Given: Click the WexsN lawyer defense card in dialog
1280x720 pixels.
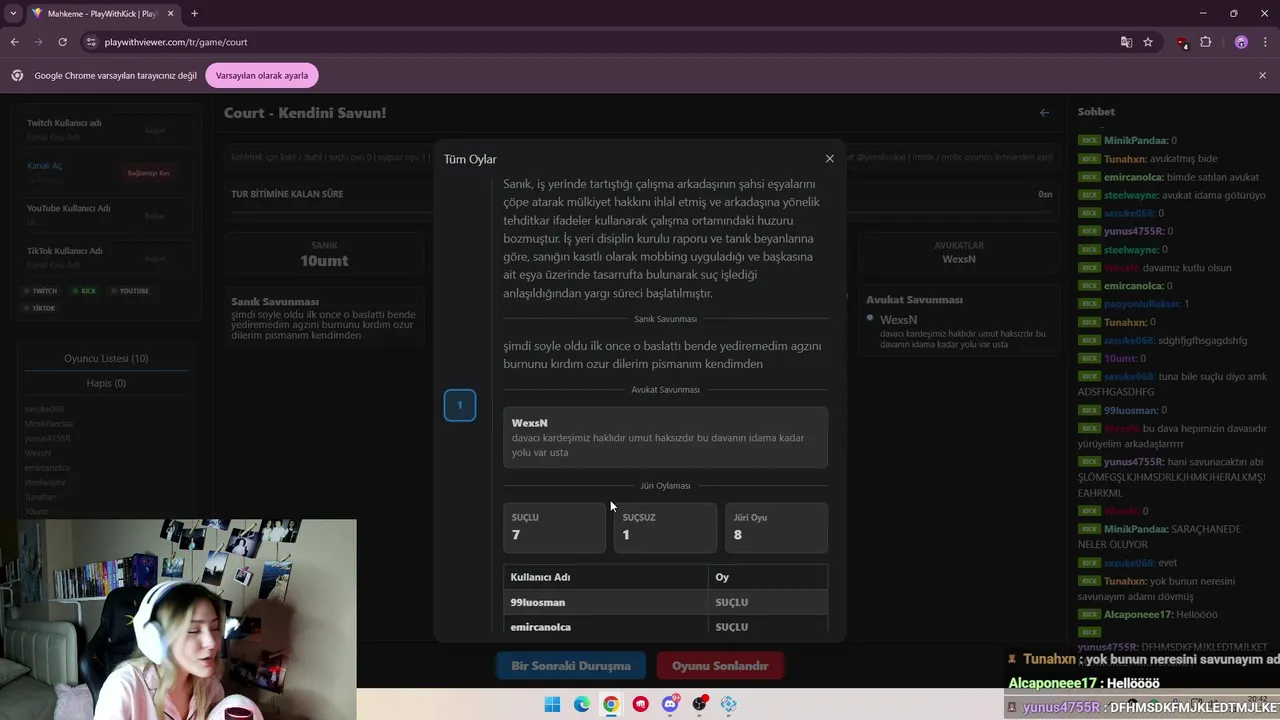Looking at the screenshot, I should click(x=666, y=437).
